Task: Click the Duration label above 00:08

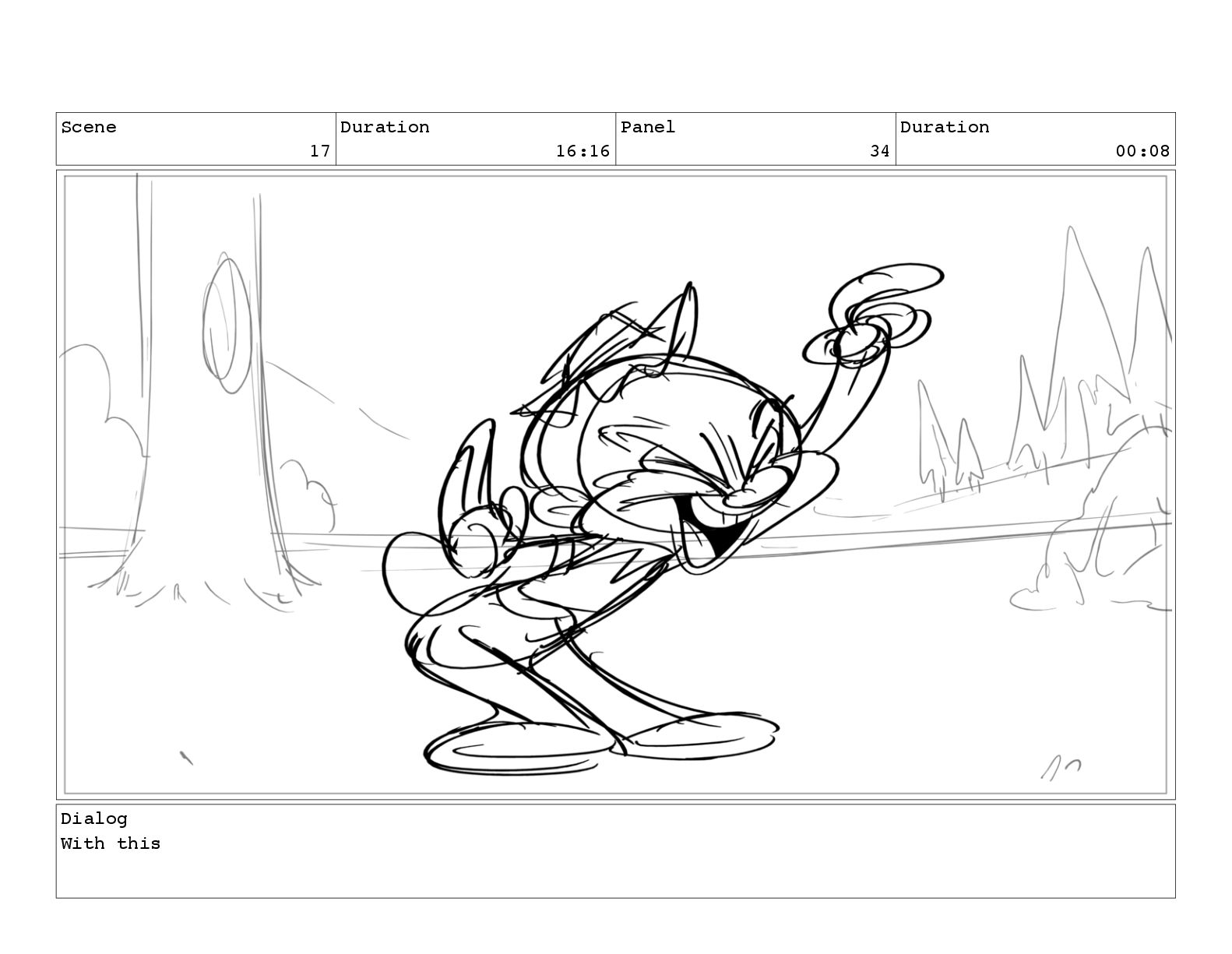Action: tap(945, 127)
